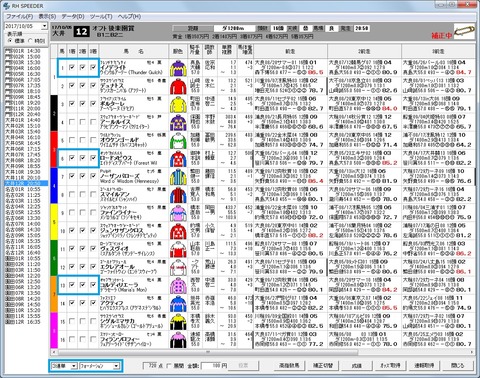Check the 2着 box for horse 8
The height and width of the screenshot is (378, 480).
[82, 194]
